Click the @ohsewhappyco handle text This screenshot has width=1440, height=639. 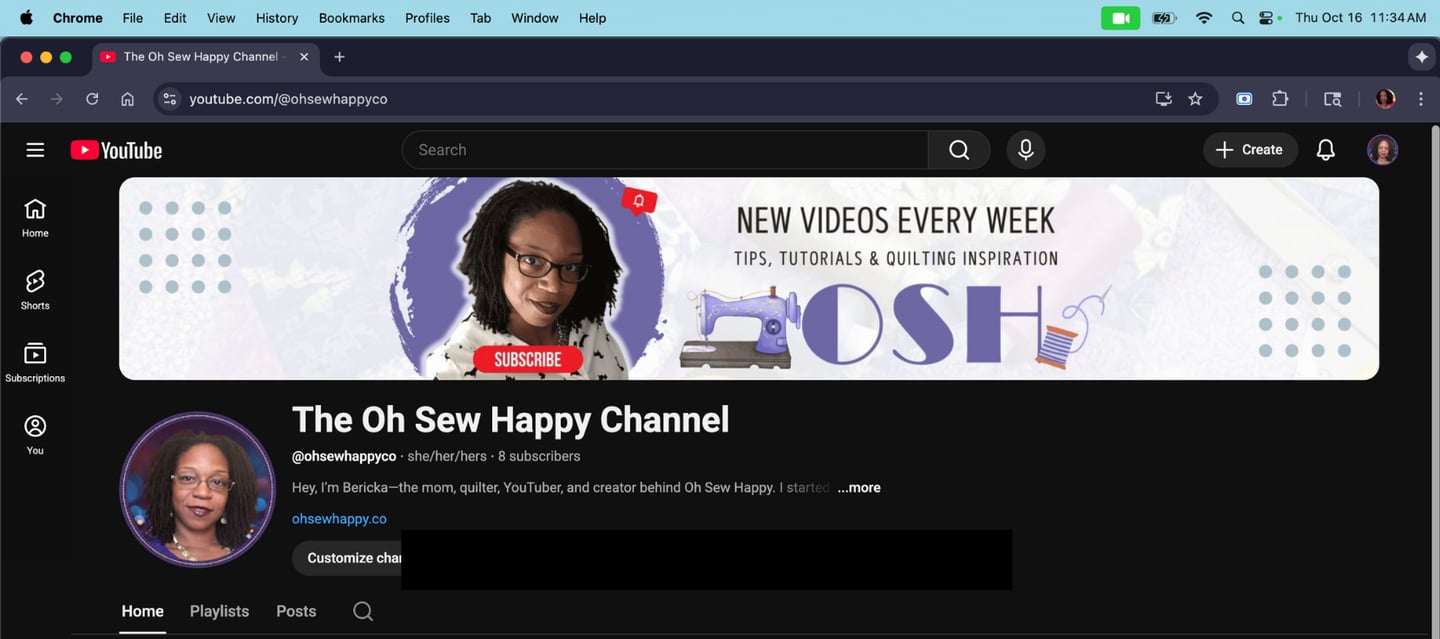coord(344,456)
